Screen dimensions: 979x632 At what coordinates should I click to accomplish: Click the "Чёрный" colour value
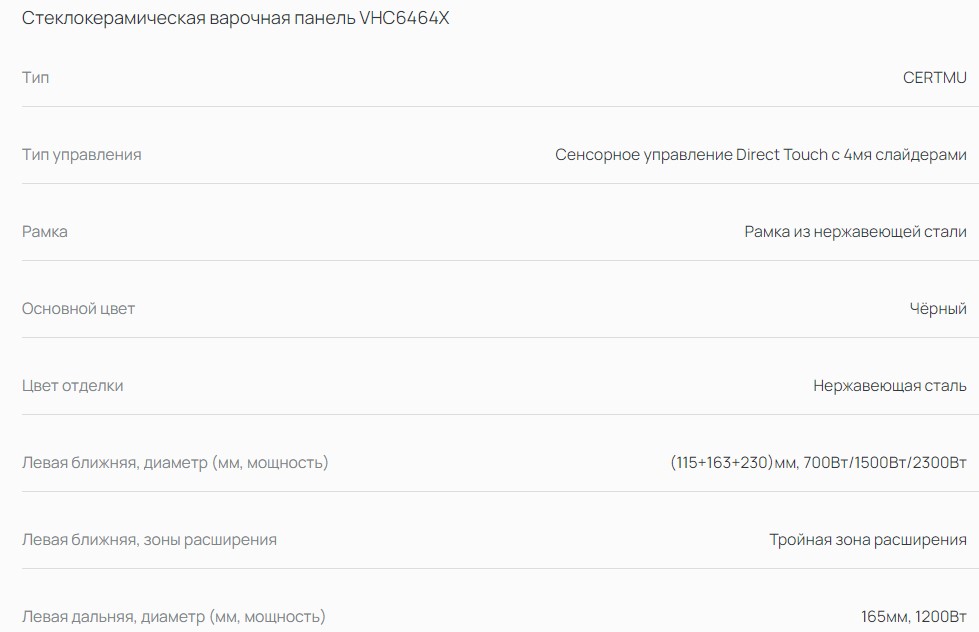[938, 309]
